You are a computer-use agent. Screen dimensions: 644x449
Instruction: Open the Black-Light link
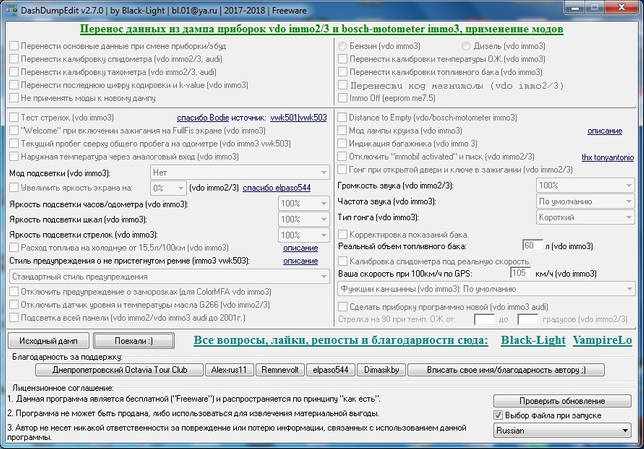pyautogui.click(x=533, y=340)
